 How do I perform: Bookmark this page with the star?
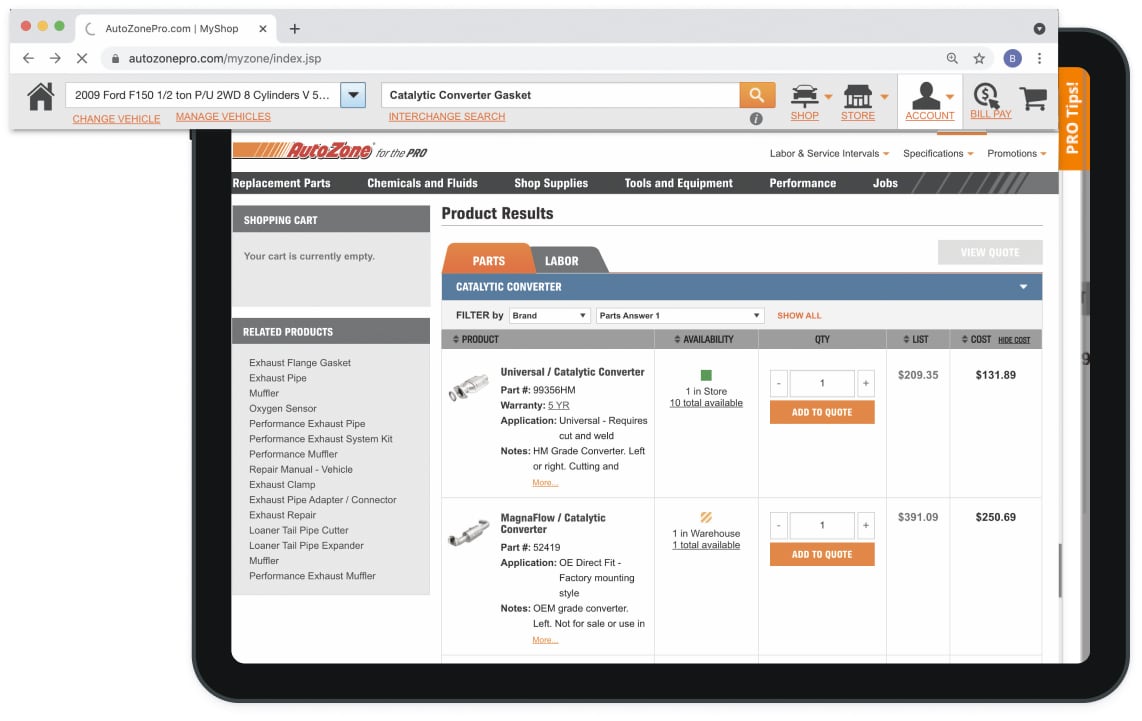click(980, 58)
